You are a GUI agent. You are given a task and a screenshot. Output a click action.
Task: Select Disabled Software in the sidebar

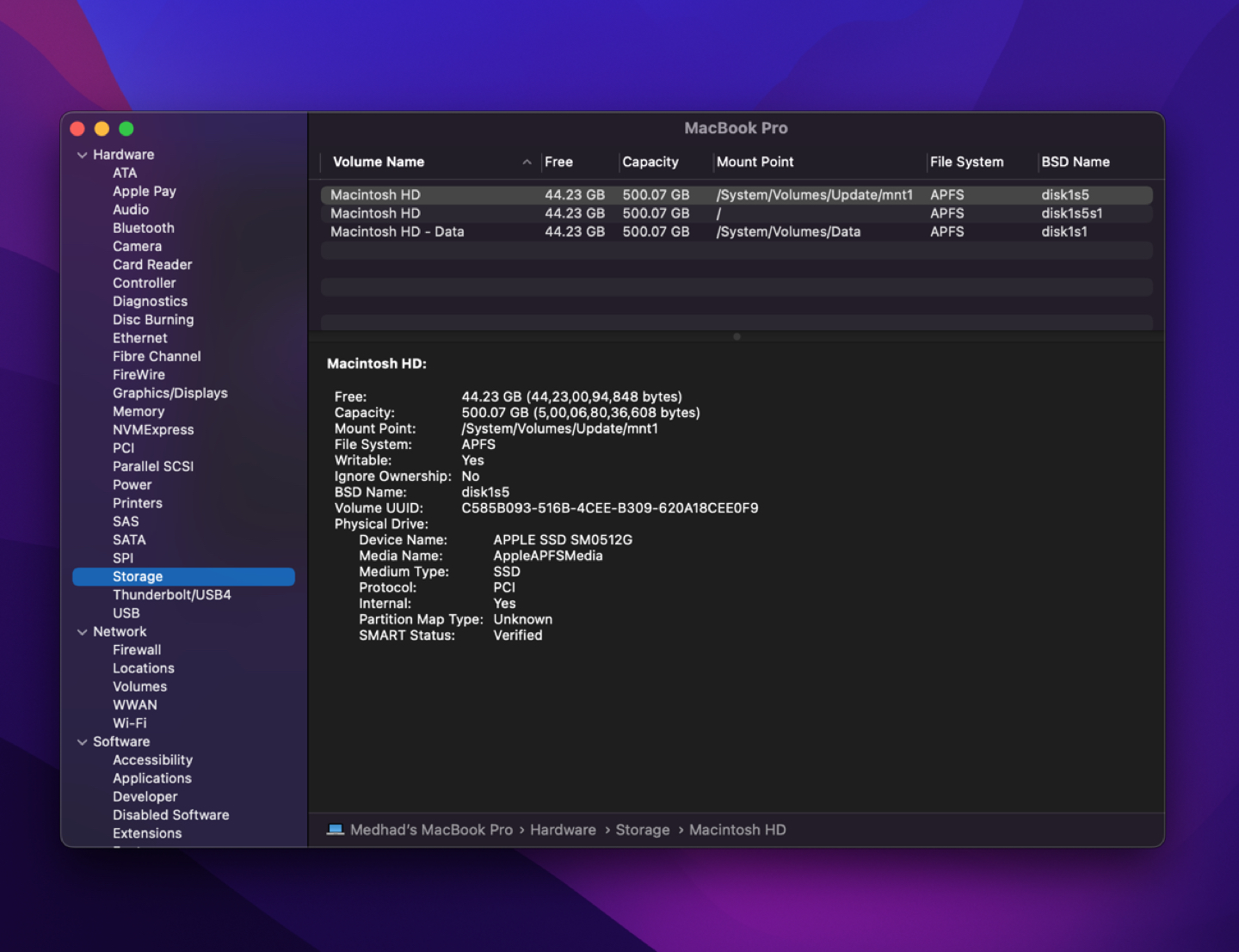(171, 815)
